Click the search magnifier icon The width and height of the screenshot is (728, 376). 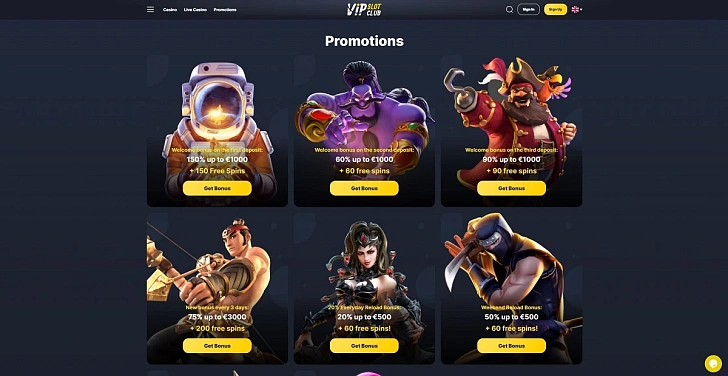click(509, 9)
